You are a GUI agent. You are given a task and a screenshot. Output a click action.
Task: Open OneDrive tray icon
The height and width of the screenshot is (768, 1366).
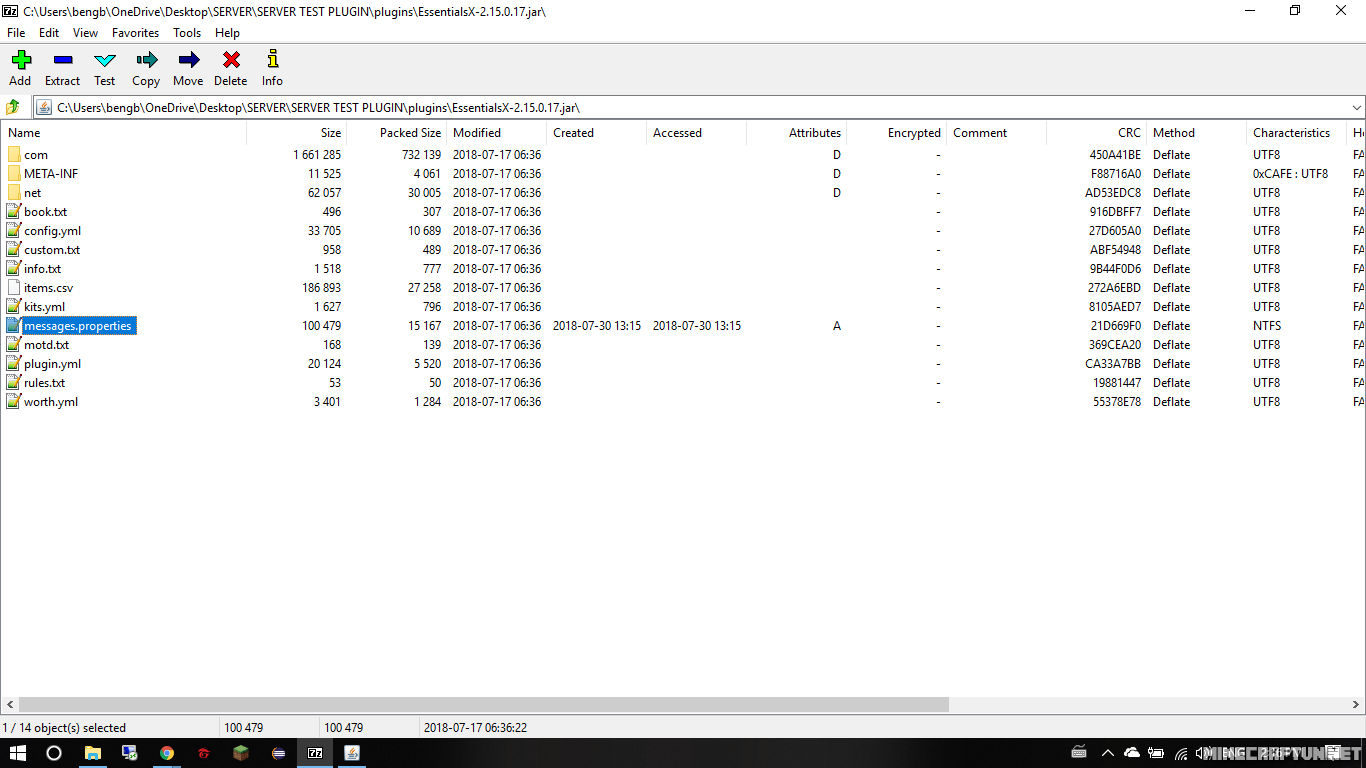(1132, 753)
